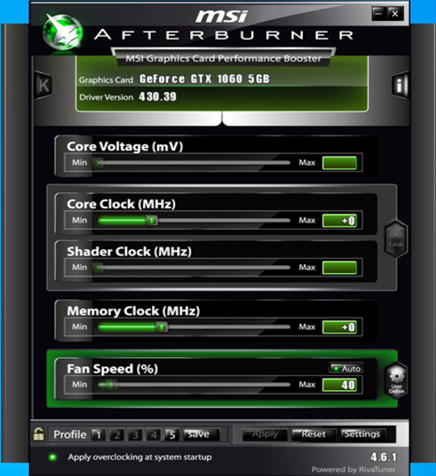Toggle the fan User Define hexagon button
The image size is (436, 476).
pos(396,381)
